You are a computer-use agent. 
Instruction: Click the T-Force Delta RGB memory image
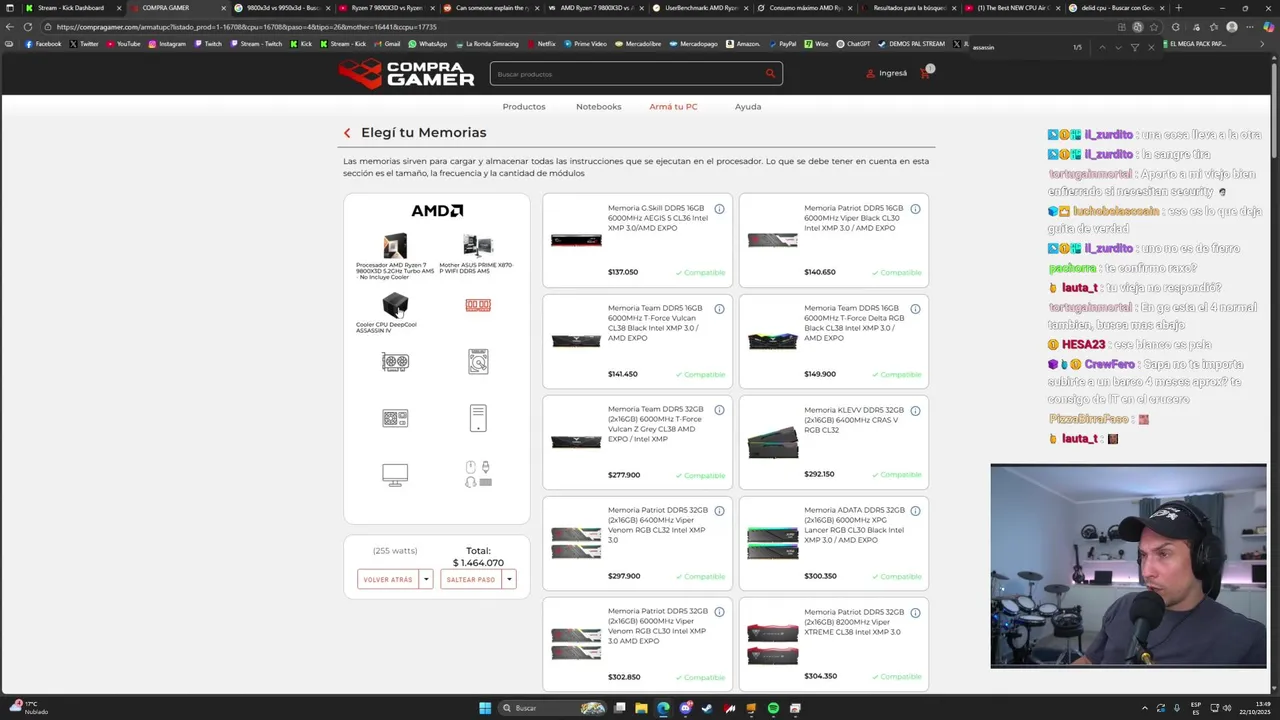pyautogui.click(x=773, y=341)
